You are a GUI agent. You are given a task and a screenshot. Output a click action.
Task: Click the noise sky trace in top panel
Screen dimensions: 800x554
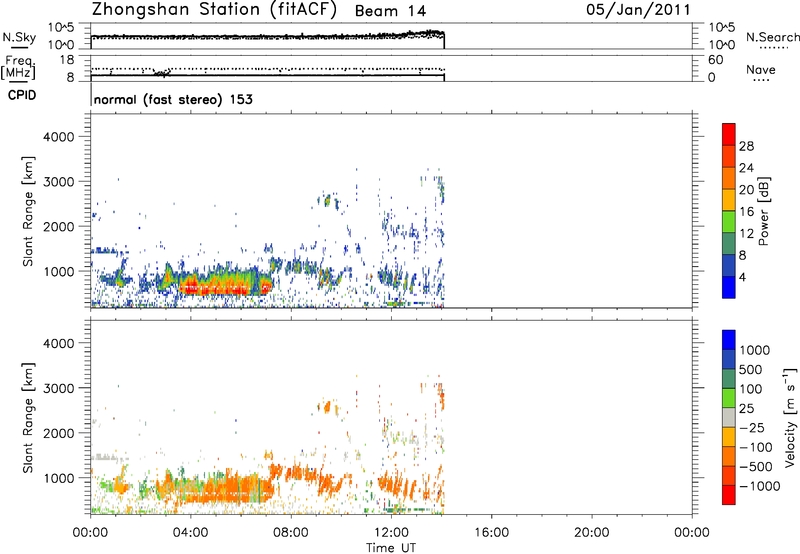[x=268, y=37]
